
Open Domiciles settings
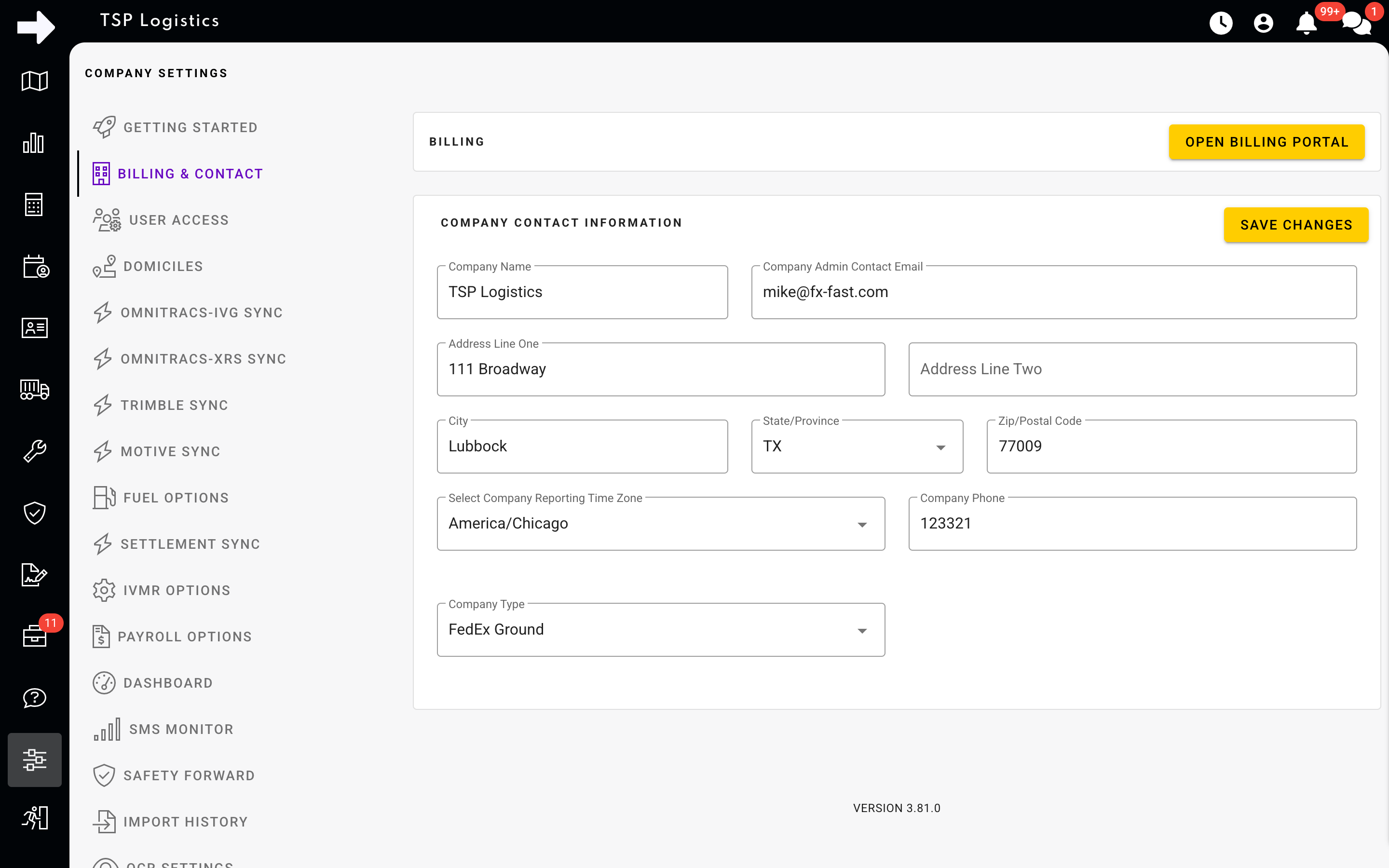click(x=163, y=266)
